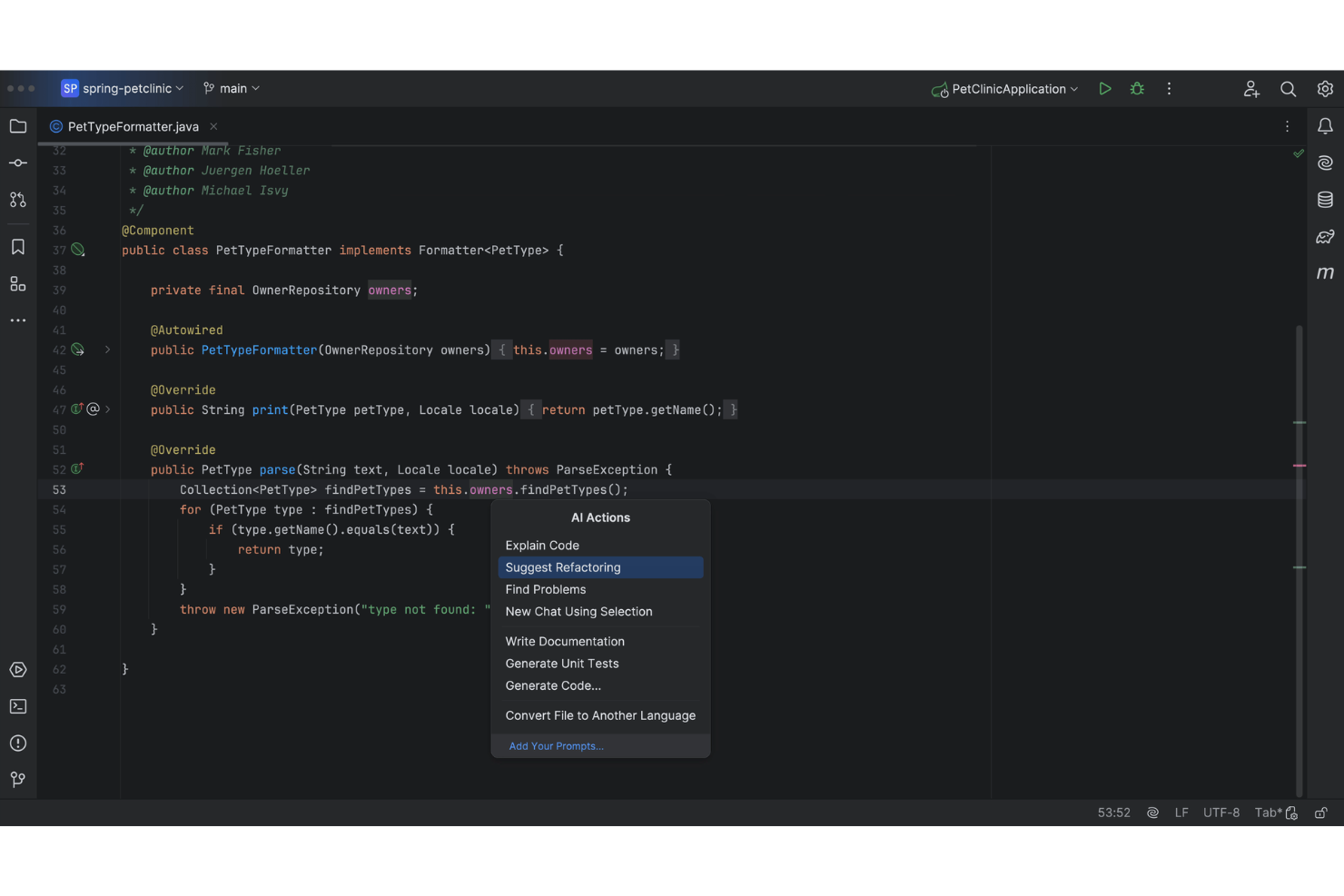Choose Find Problems from AI Actions
The image size is (1344, 896).
600,590
